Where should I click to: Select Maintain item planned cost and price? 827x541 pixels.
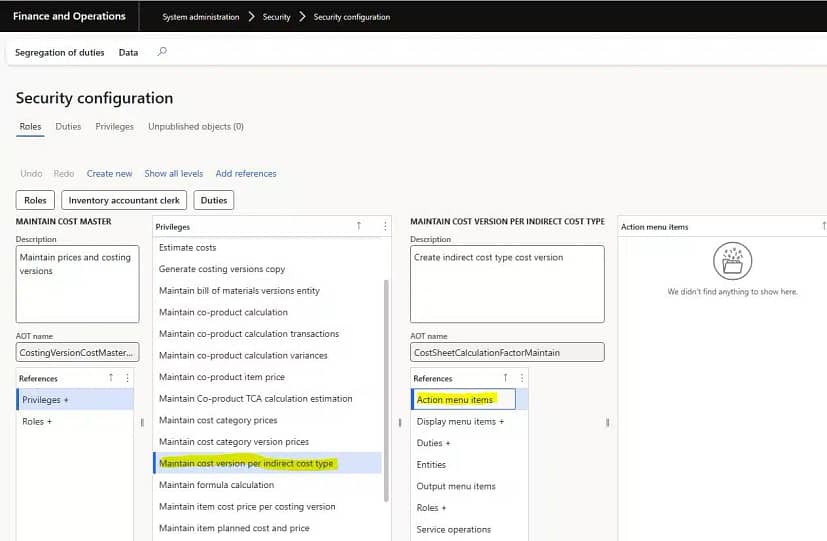coord(267,528)
